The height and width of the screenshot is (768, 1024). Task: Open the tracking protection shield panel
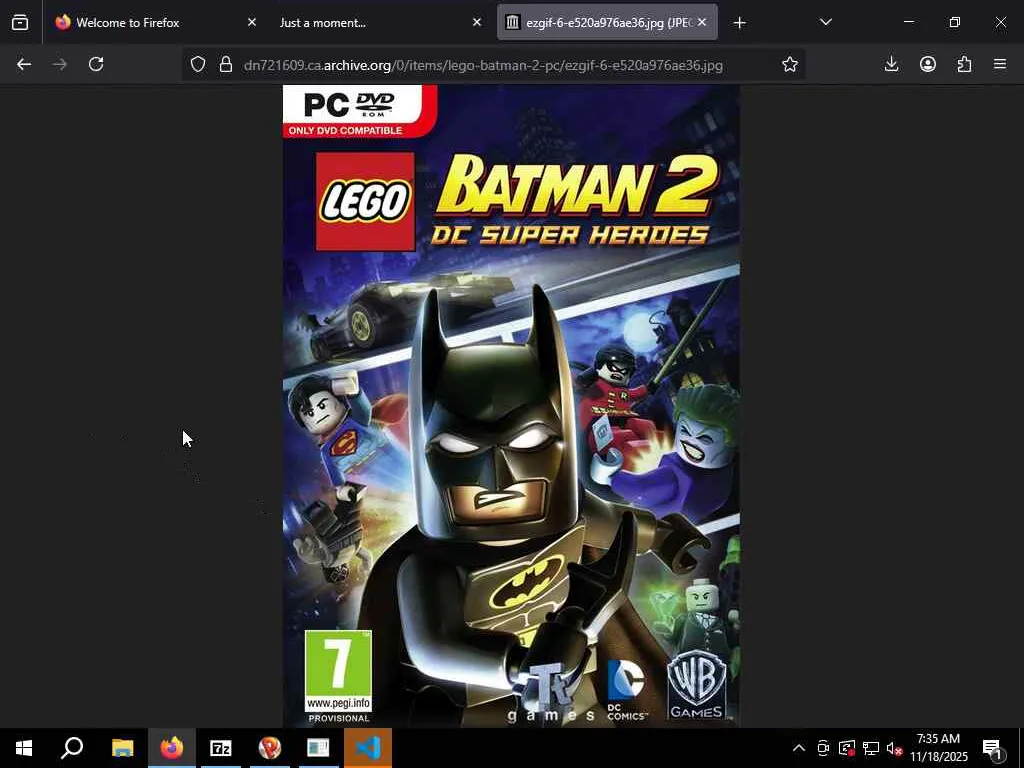coord(198,64)
